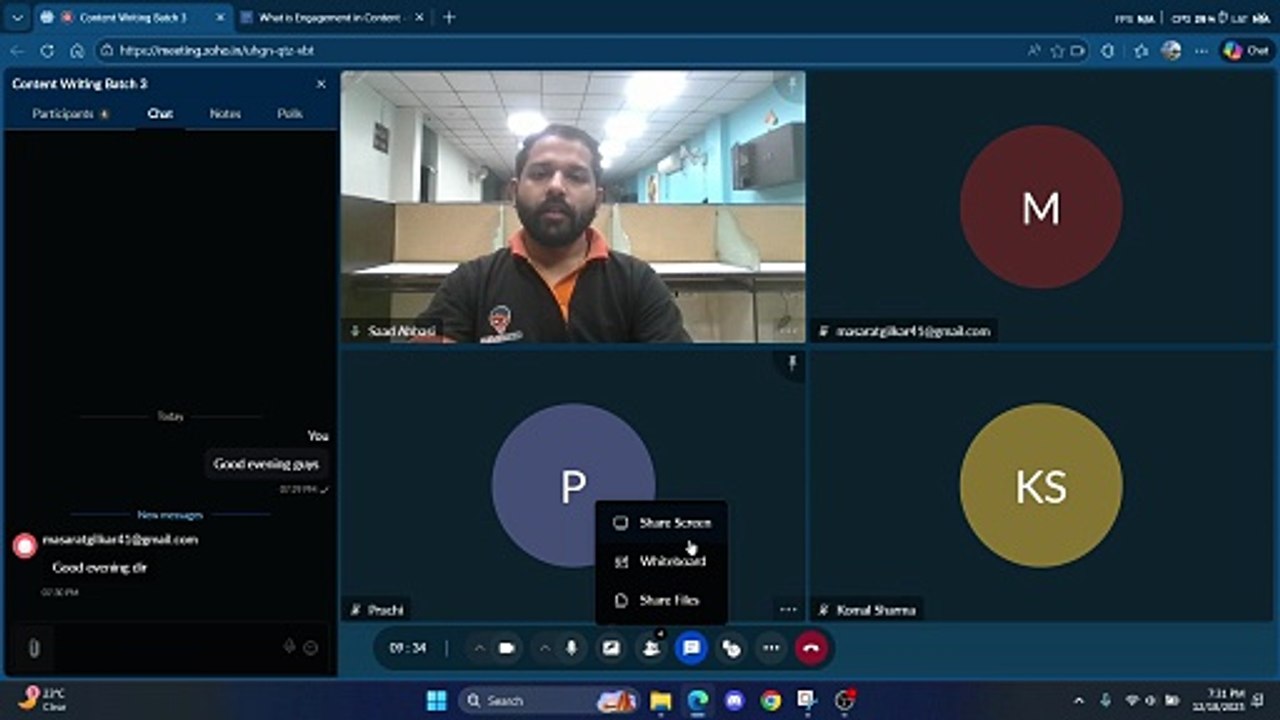This screenshot has height=720, width=1280.
Task: Open participants from the meeting toolbar
Action: (651, 648)
